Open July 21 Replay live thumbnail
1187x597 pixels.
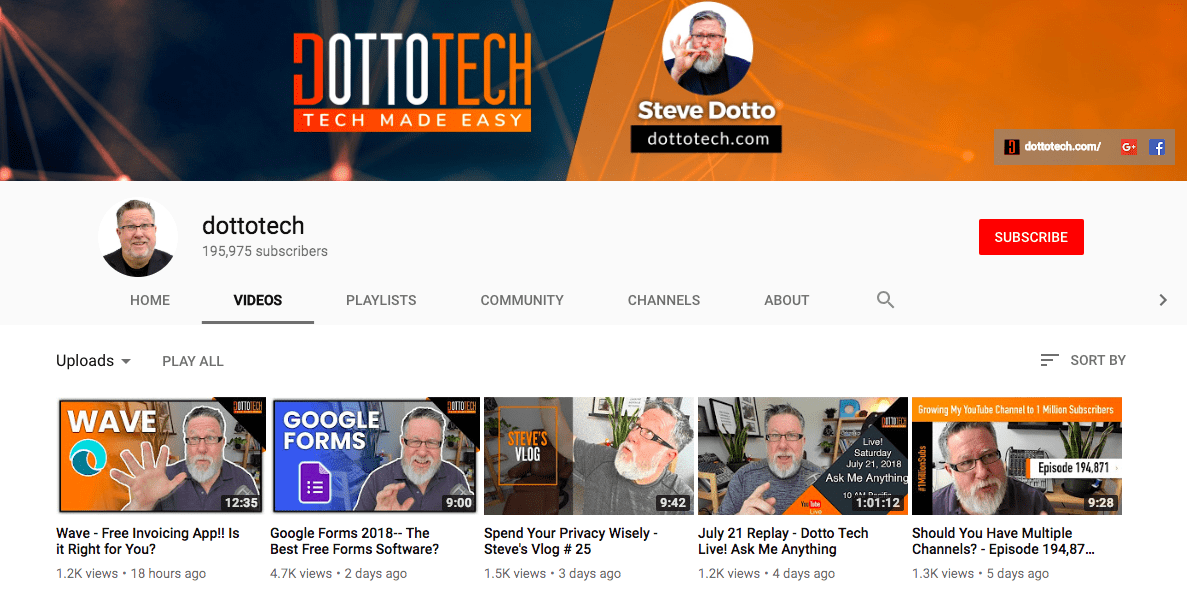coord(802,456)
